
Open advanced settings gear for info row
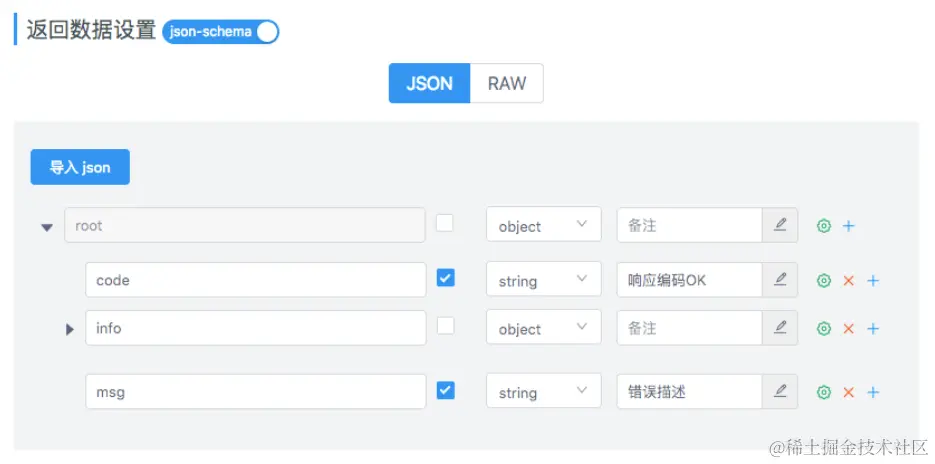[x=823, y=329]
